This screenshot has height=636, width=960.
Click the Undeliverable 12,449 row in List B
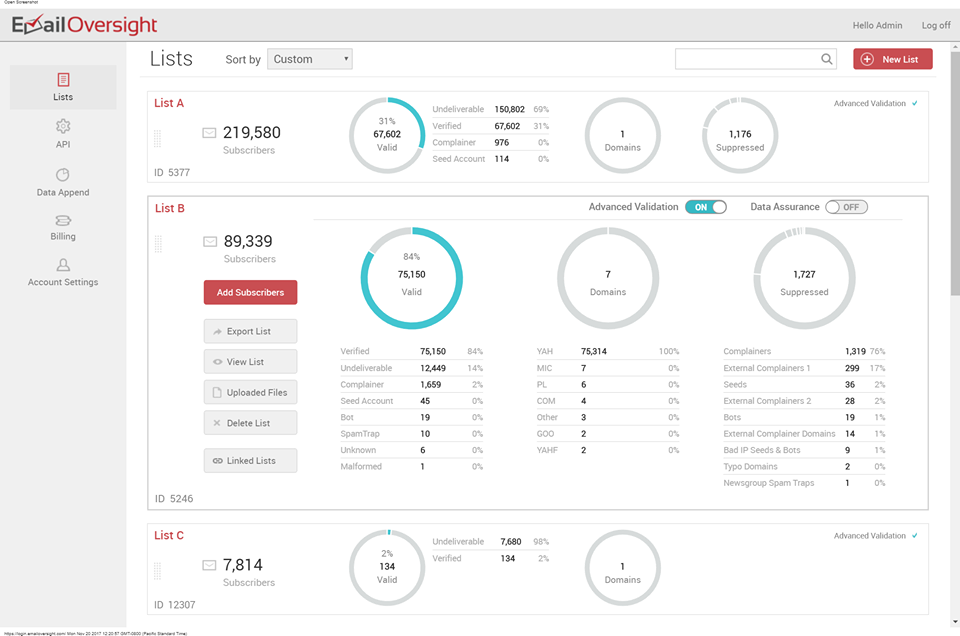point(411,368)
